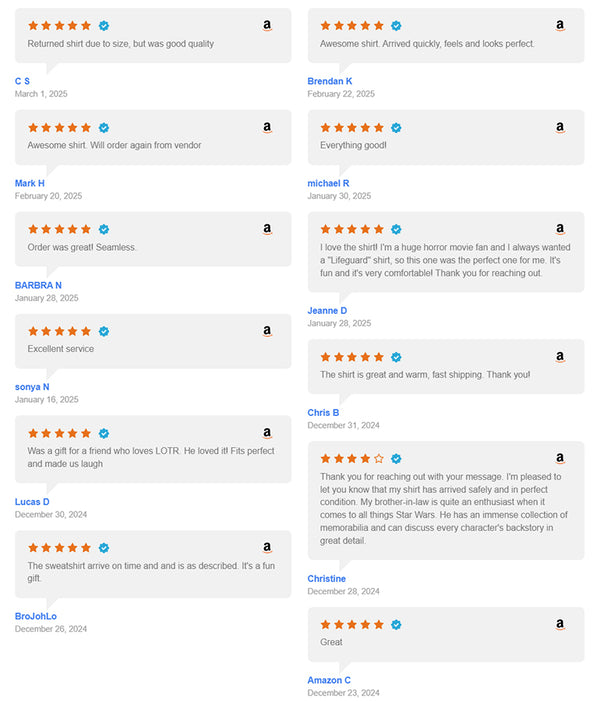This screenshot has width=600, height=701.
Task: Open reviewer name Jeanne D
Action: coord(326,311)
